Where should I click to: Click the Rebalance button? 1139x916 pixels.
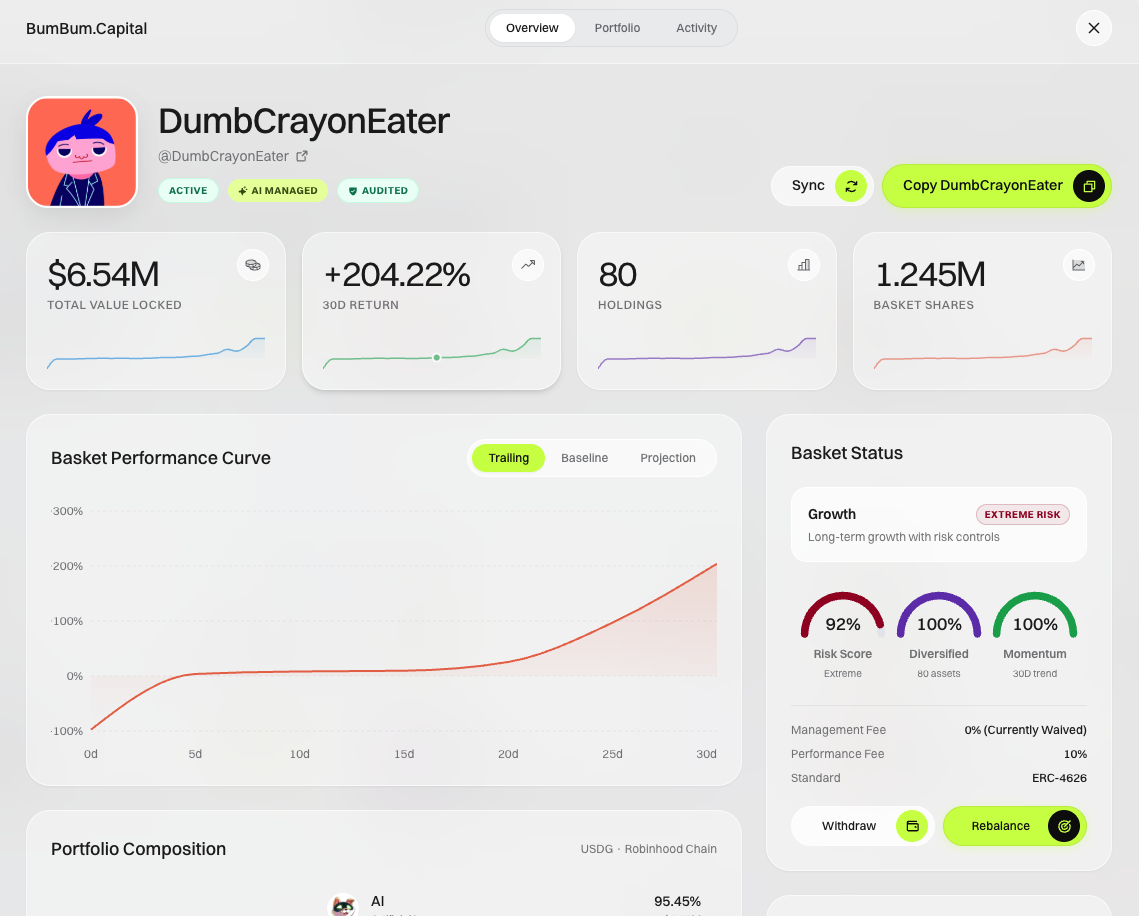click(1015, 826)
